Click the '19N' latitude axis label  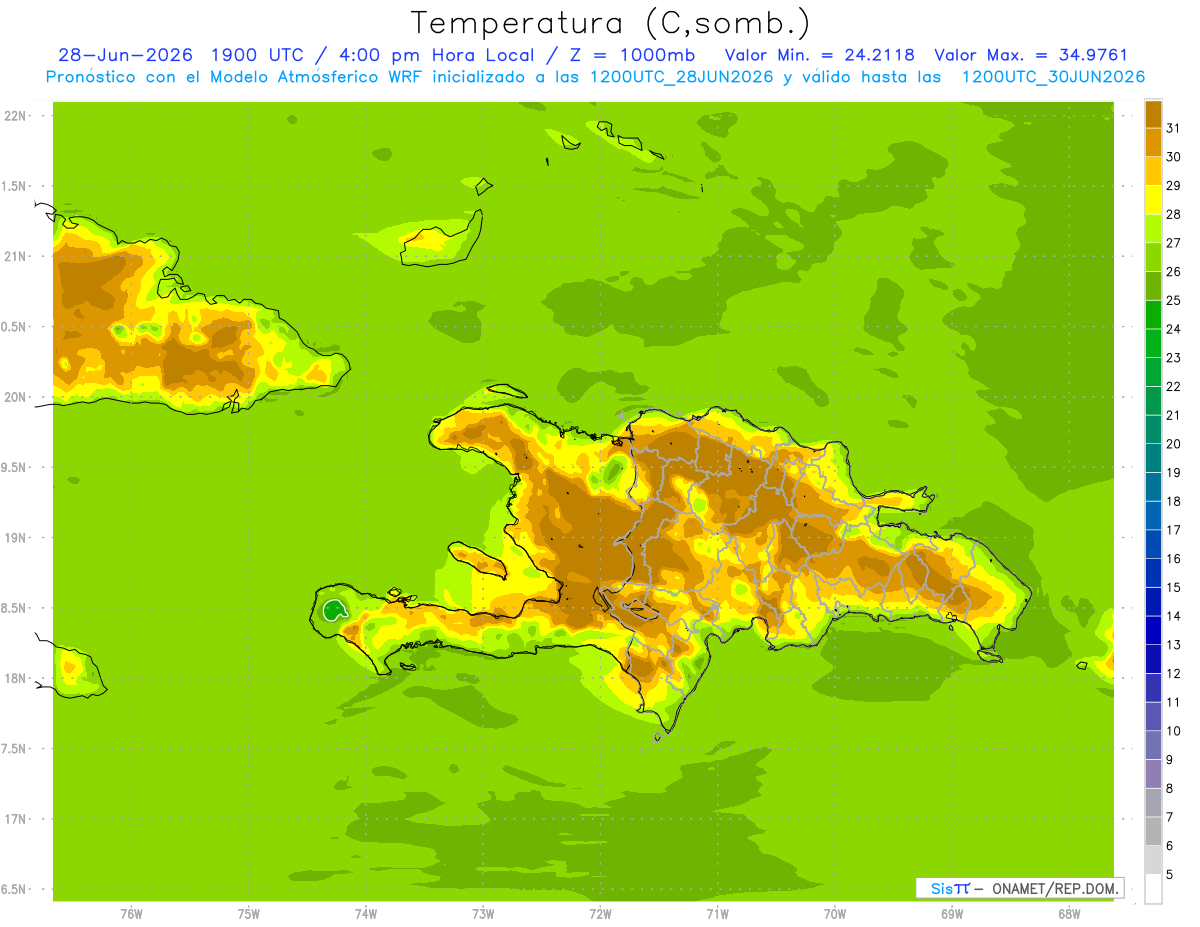pyautogui.click(x=16, y=538)
